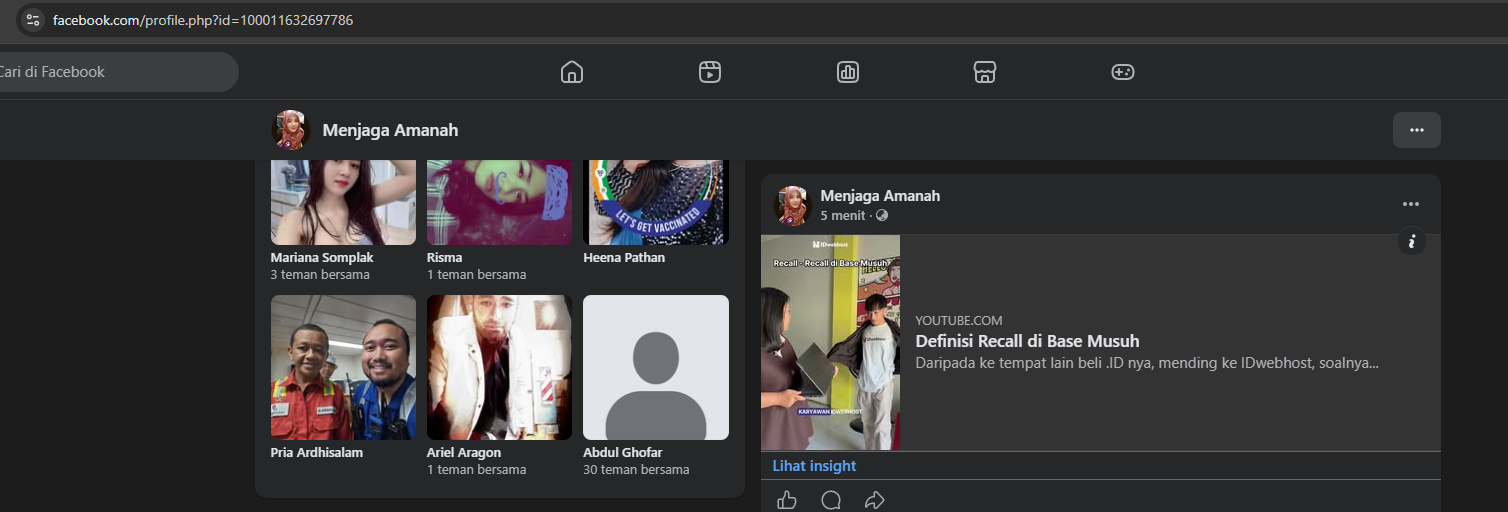Image resolution: width=1508 pixels, height=512 pixels.
Task: Open the Gaming controller icon
Action: click(1123, 72)
